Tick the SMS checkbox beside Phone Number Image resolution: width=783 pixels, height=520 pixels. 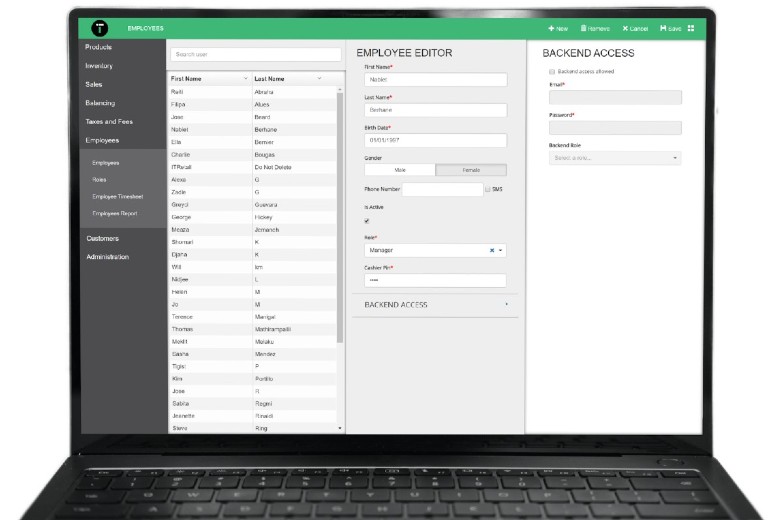487,189
